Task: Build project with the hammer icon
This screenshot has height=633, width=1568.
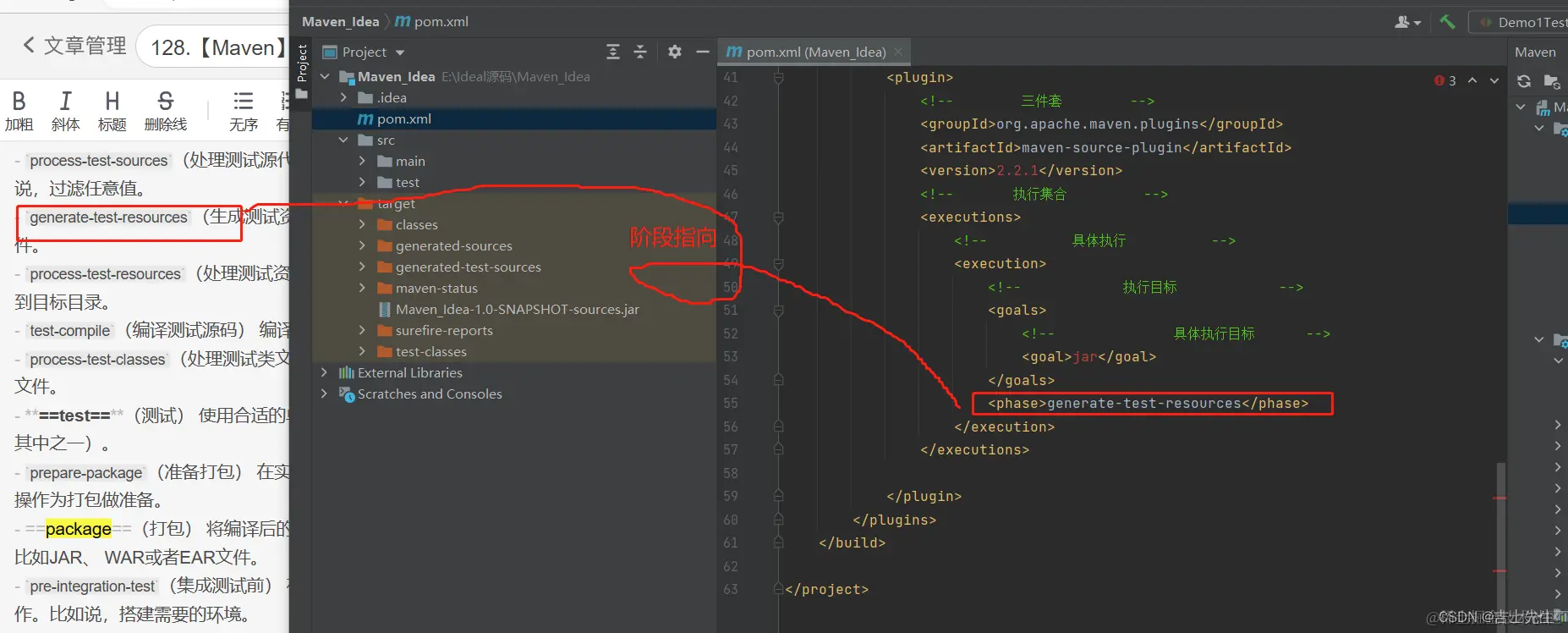Action: 1448,22
